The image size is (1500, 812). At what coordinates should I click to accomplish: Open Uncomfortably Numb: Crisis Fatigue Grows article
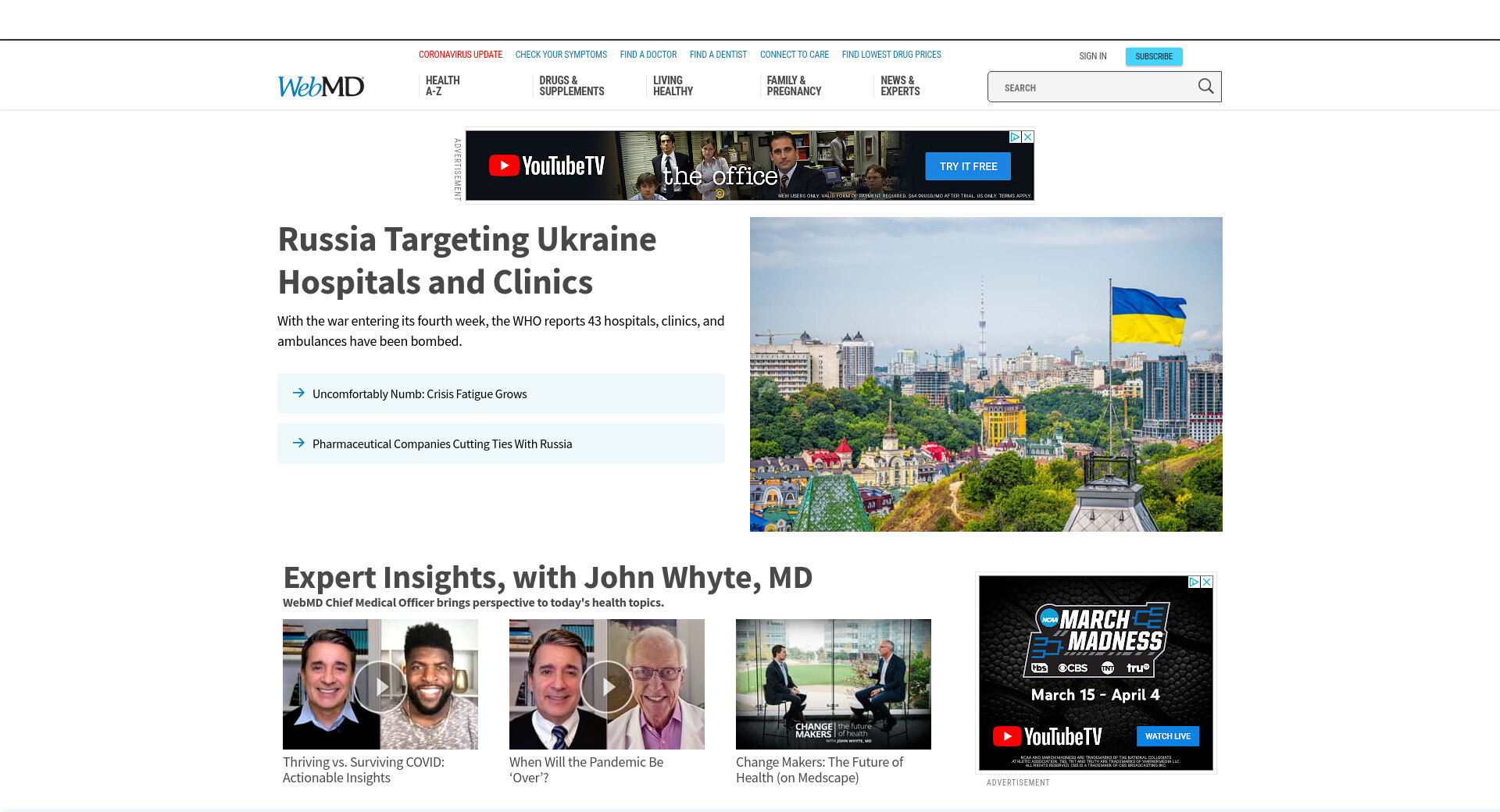pos(420,394)
